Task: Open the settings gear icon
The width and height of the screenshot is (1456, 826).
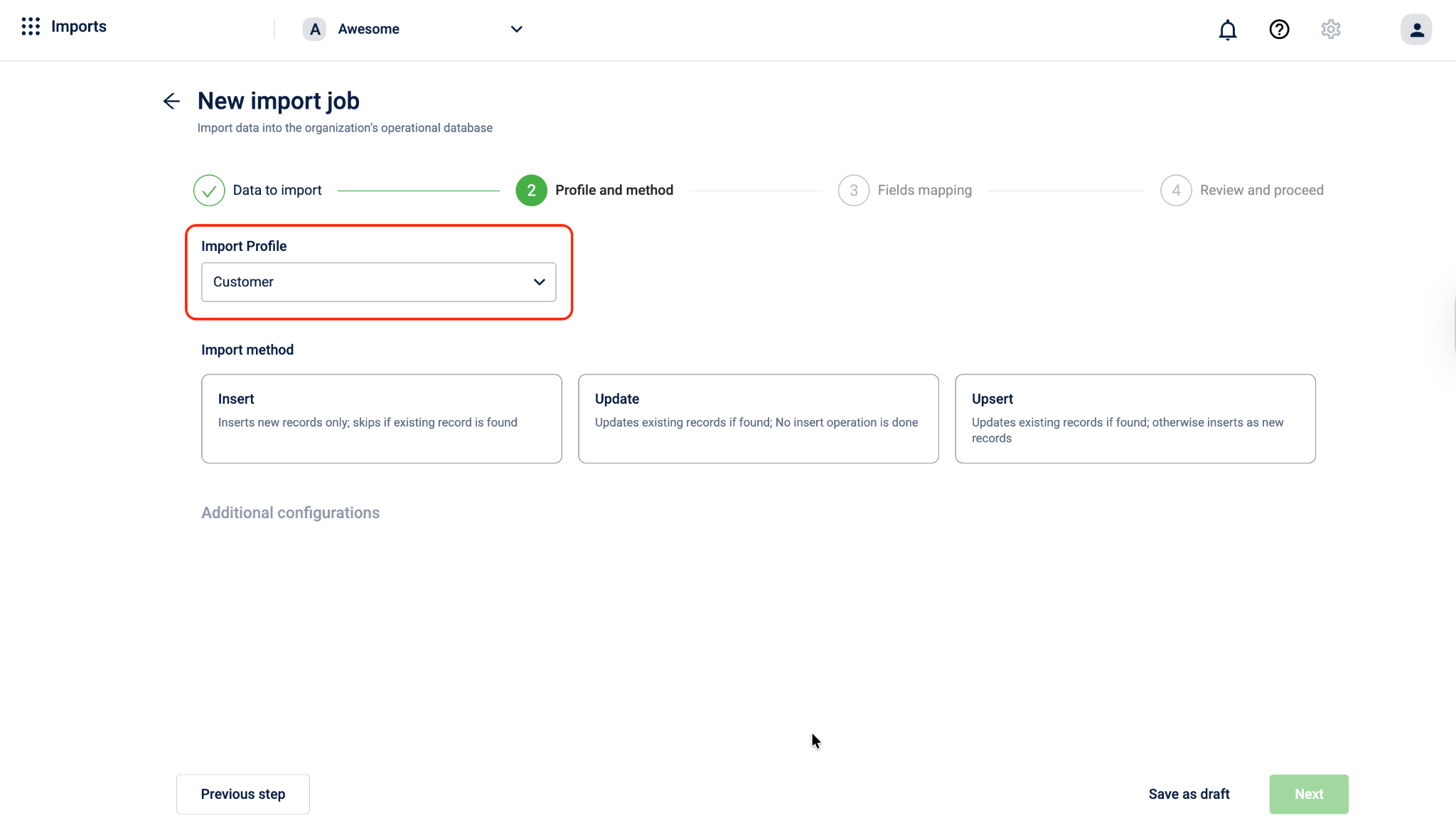Action: point(1331,30)
